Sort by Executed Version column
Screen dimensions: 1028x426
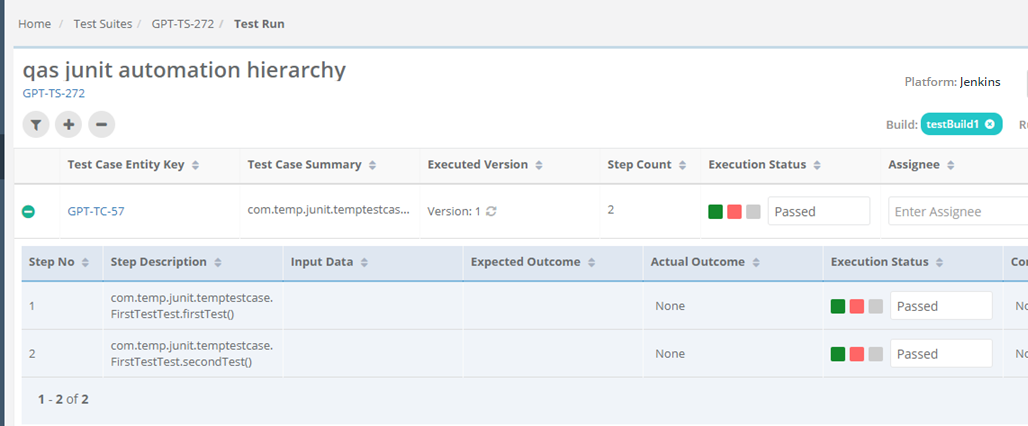tap(538, 165)
